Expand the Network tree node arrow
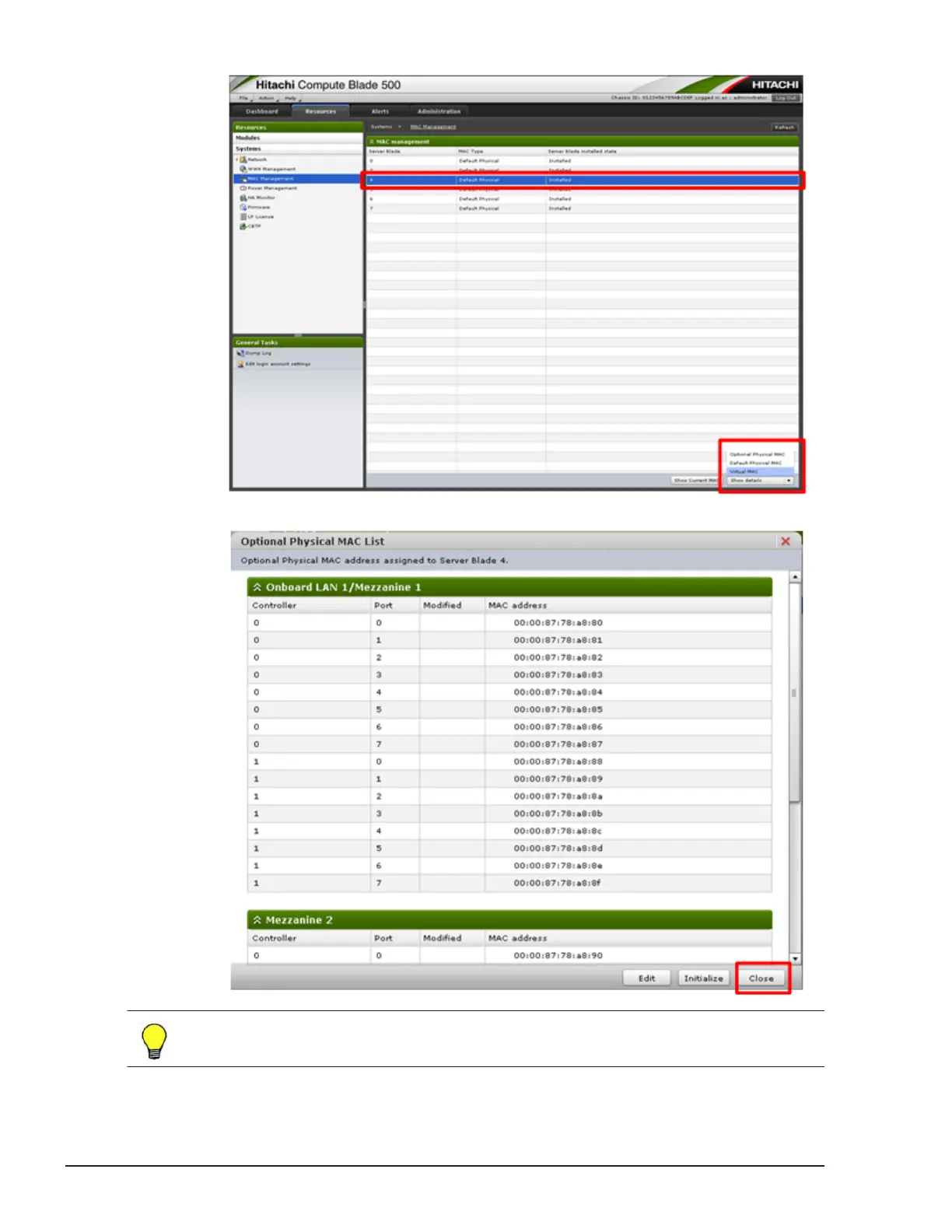952x1232 pixels. tap(236, 159)
